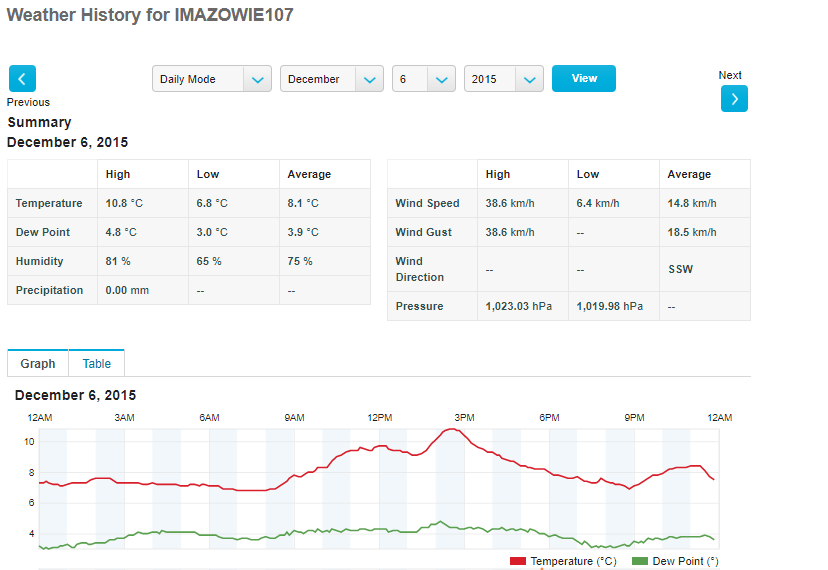Expand the 2015 year dropdown
This screenshot has width=828, height=570.
coord(503,79)
